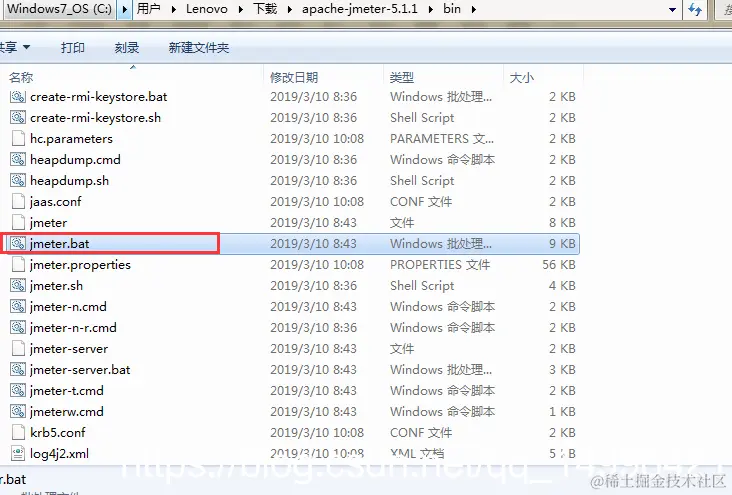Viewport: 732px width, 495px height.
Task: Expand the arrow after 用户 in the path
Action: (174, 9)
